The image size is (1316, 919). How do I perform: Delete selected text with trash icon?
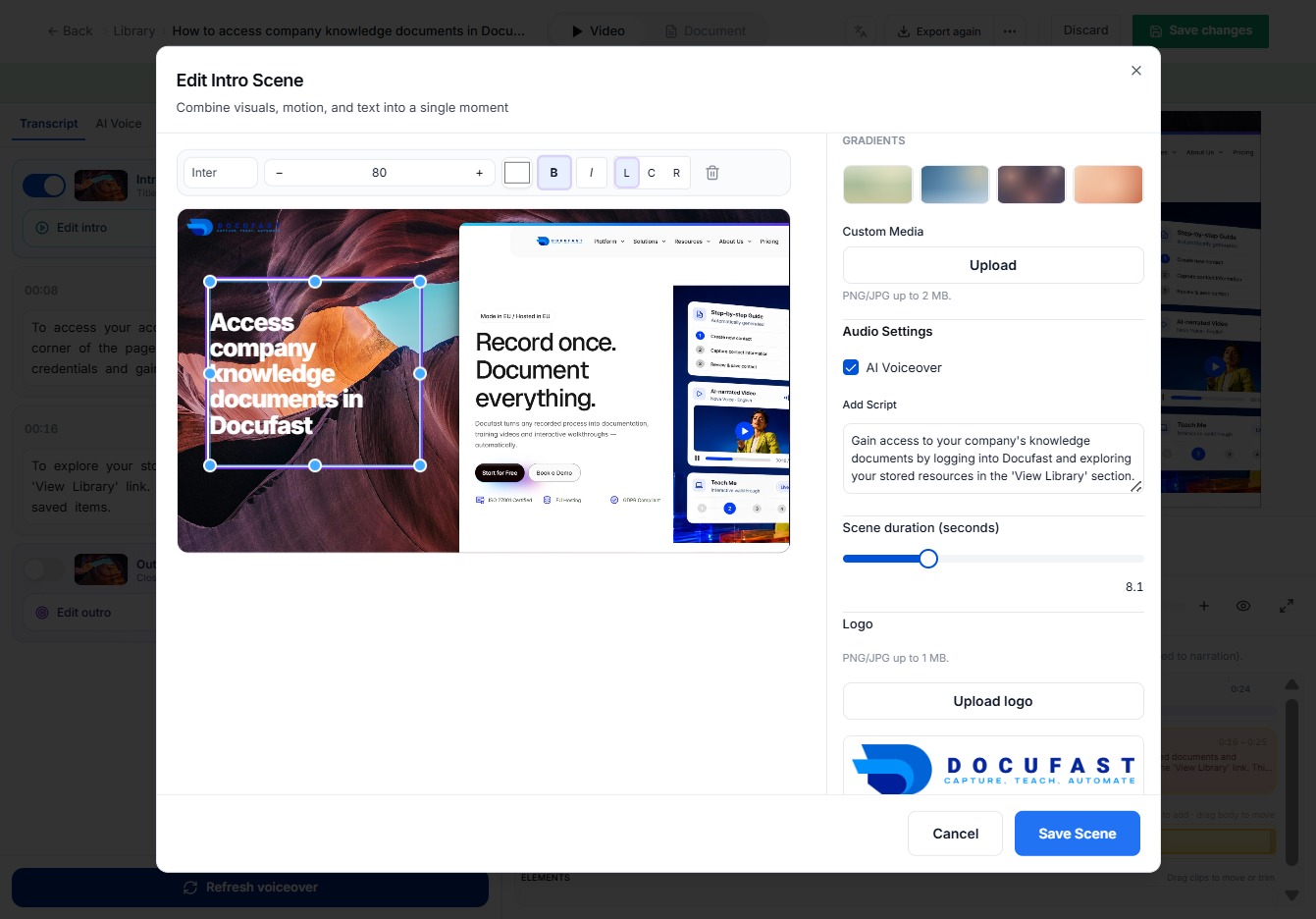[x=712, y=173]
